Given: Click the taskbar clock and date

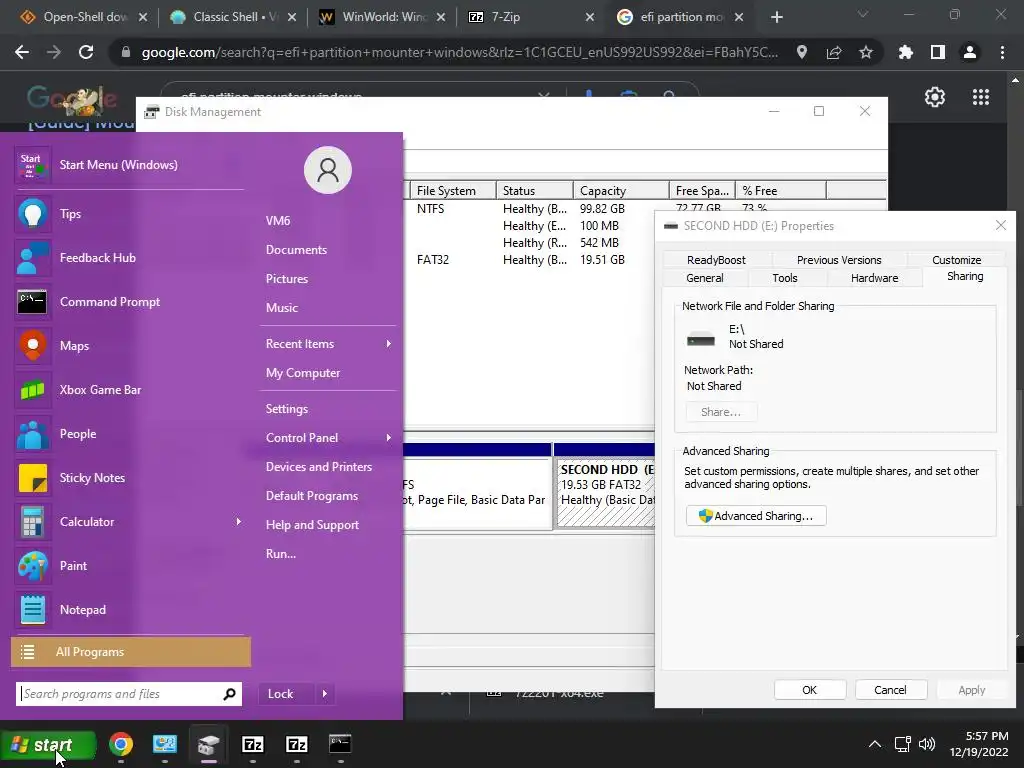Looking at the screenshot, I should coord(979,744).
